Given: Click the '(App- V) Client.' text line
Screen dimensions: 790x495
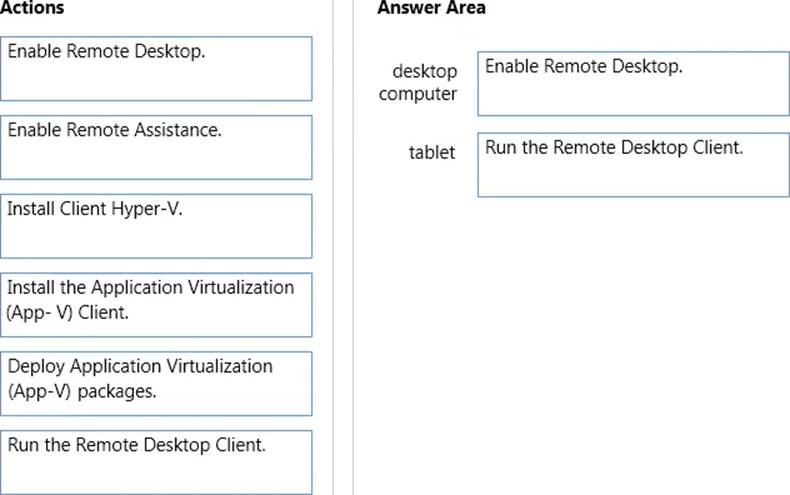Looking at the screenshot, I should (69, 312).
